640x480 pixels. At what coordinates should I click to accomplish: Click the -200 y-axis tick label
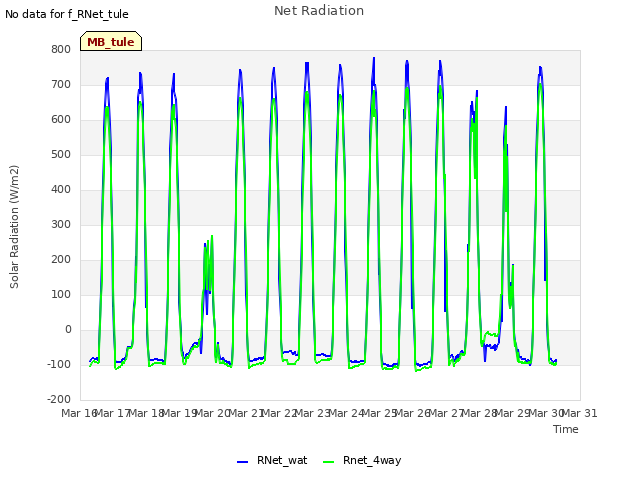pyautogui.click(x=59, y=399)
